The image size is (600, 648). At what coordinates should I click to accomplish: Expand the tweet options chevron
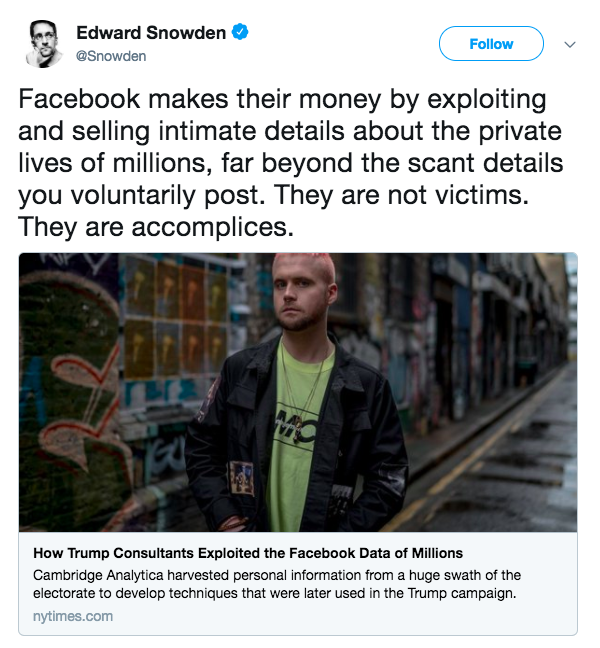(x=570, y=44)
